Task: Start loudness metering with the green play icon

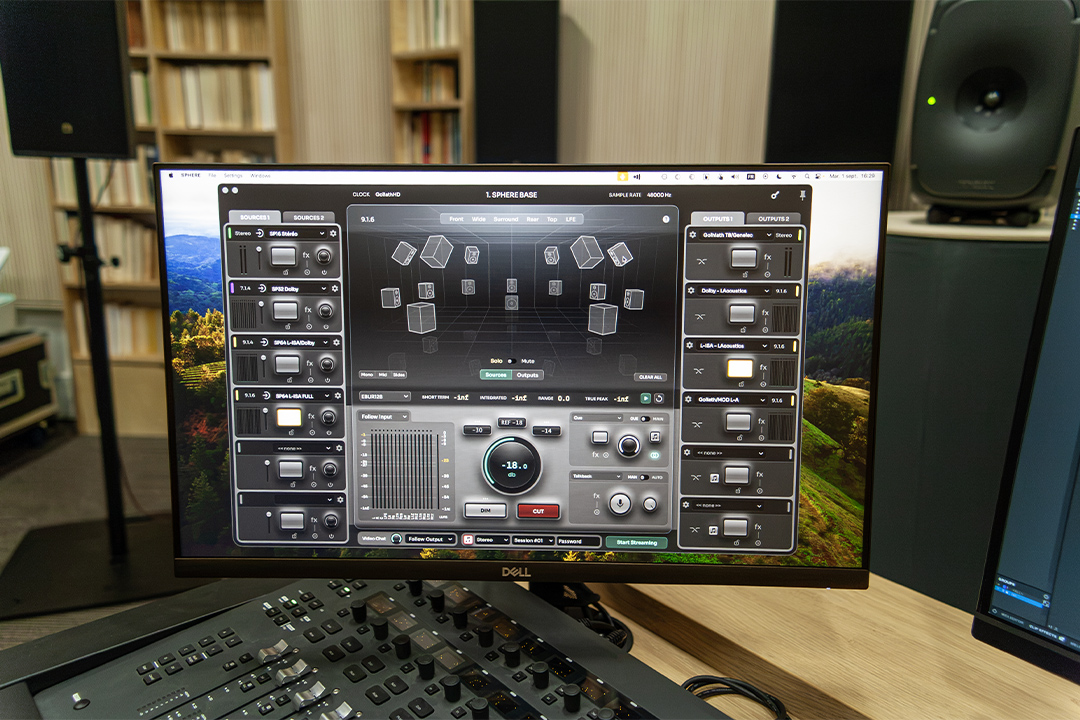Action: point(645,398)
